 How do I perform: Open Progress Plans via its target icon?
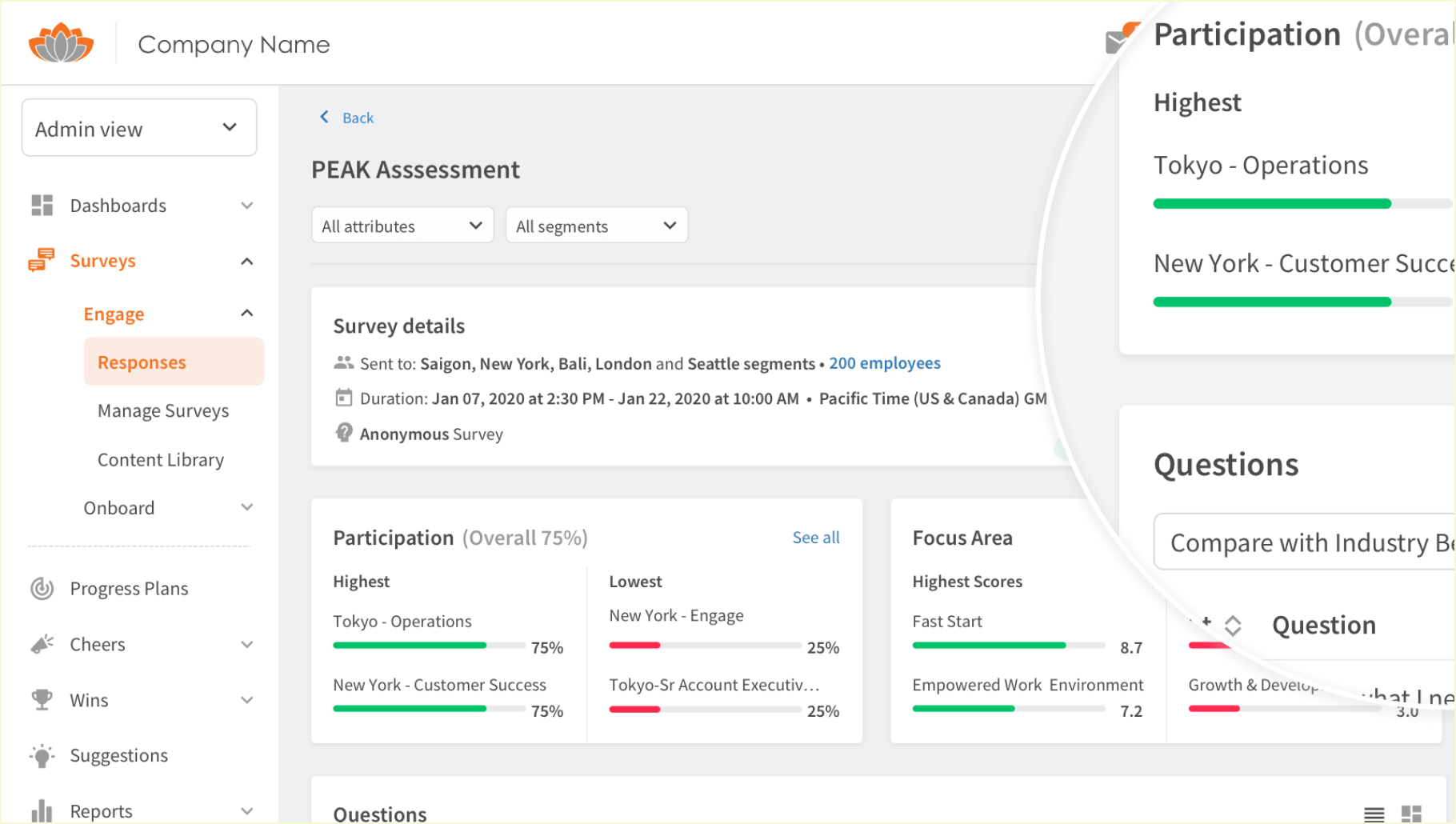[41, 588]
